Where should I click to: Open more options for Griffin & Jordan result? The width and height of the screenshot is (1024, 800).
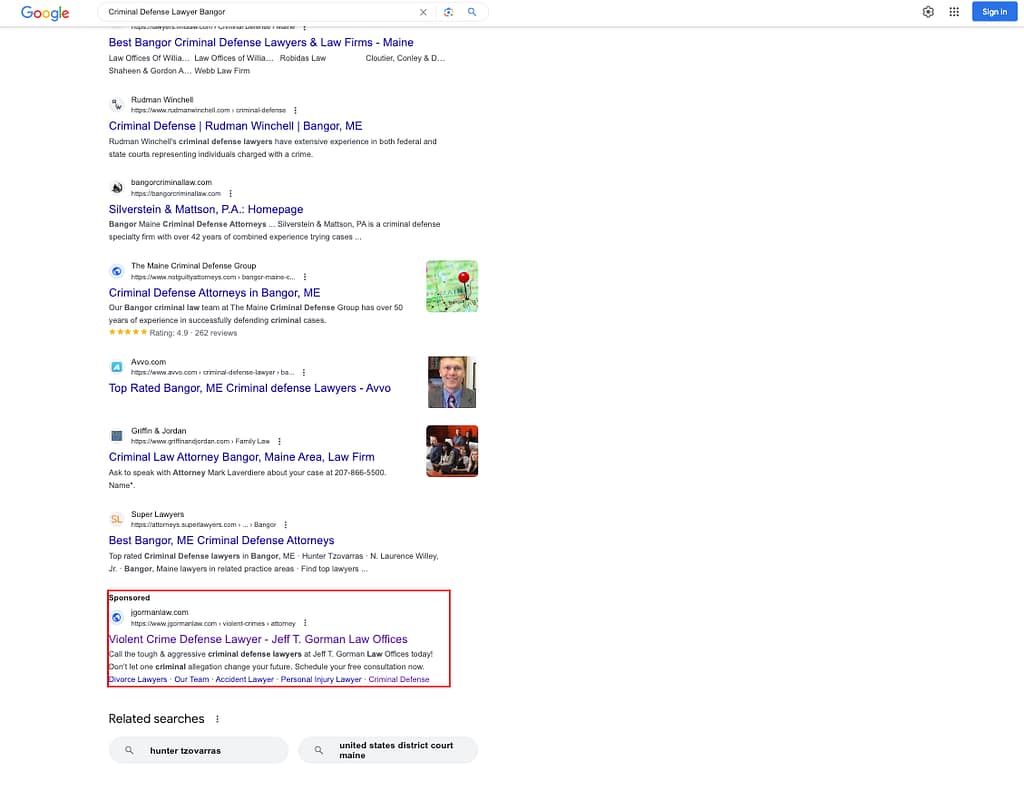280,441
